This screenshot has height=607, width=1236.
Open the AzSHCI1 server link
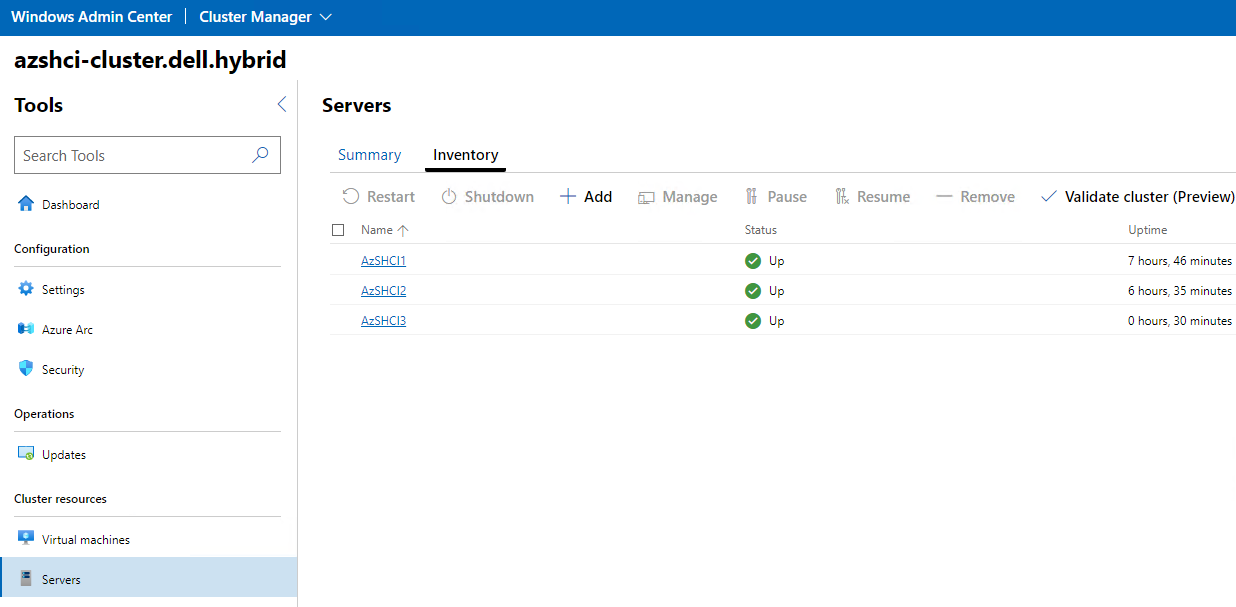coord(383,261)
